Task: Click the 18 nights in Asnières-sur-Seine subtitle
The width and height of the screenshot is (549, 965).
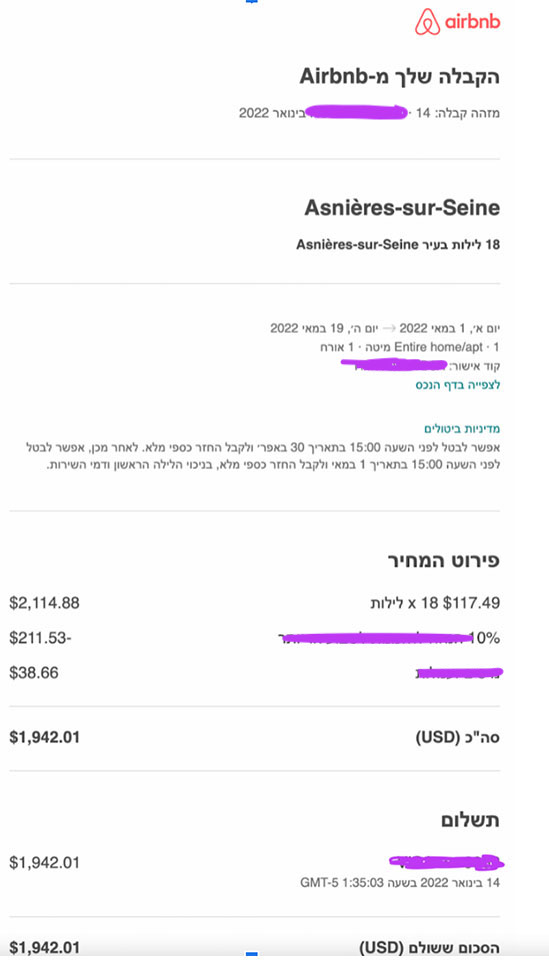Action: click(398, 244)
